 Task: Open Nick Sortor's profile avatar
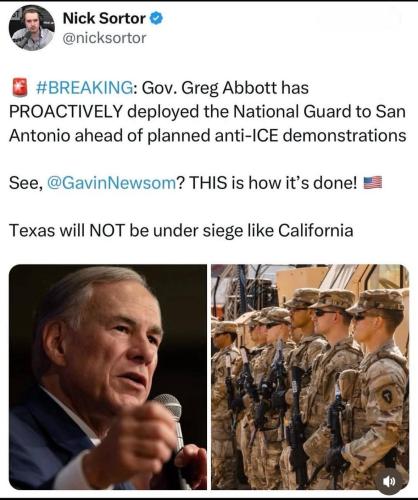(x=32, y=28)
